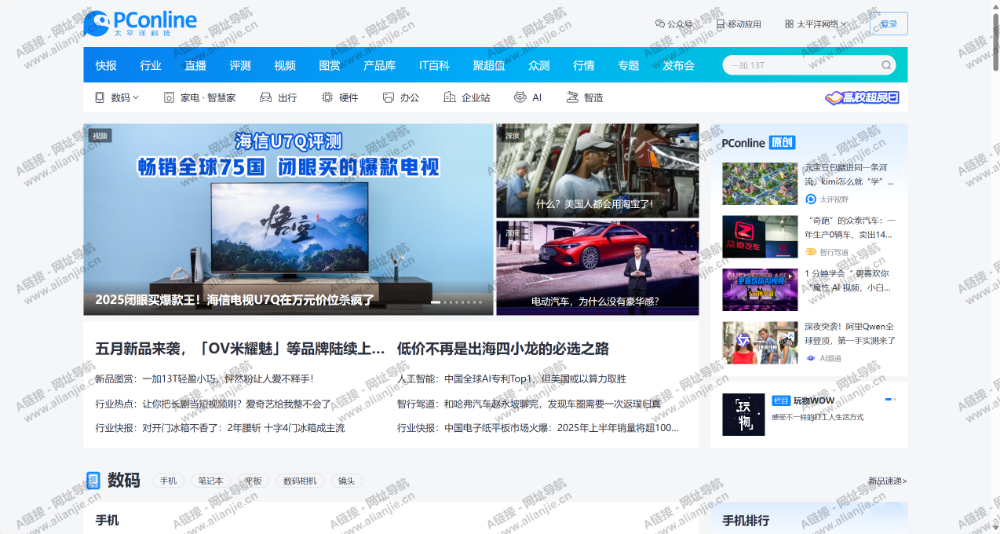1000x534 pixels.
Task: Open the 太平洋网络 dropdown
Action: pos(816,24)
